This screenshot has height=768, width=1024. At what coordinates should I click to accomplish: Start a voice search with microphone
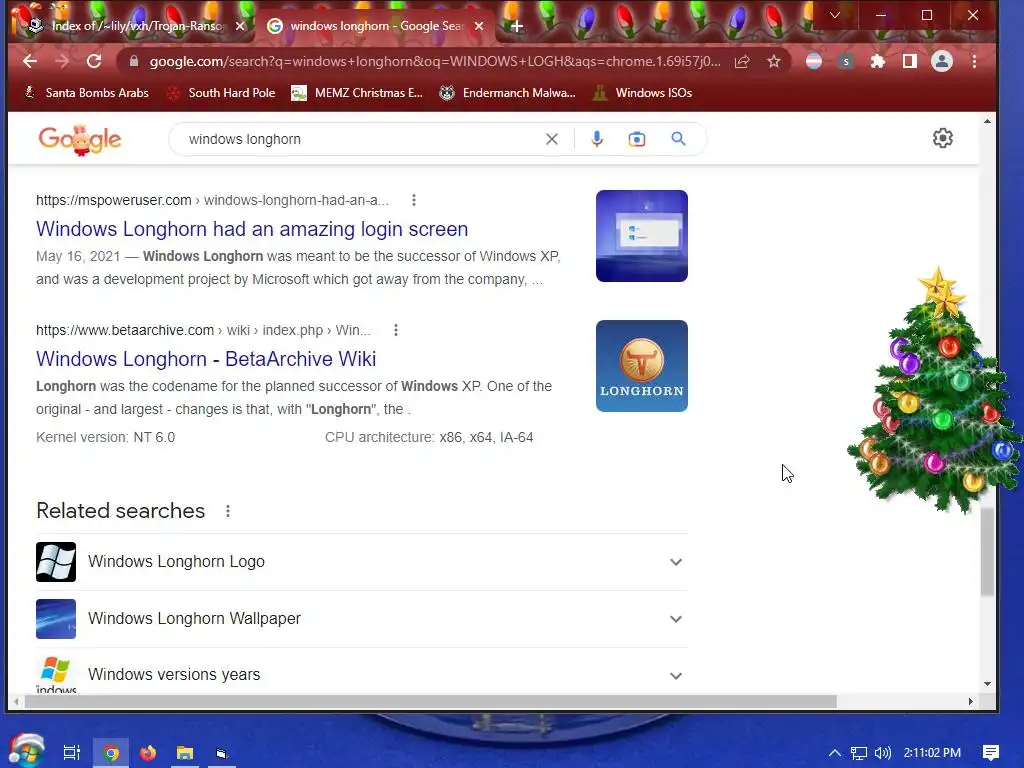coord(597,139)
